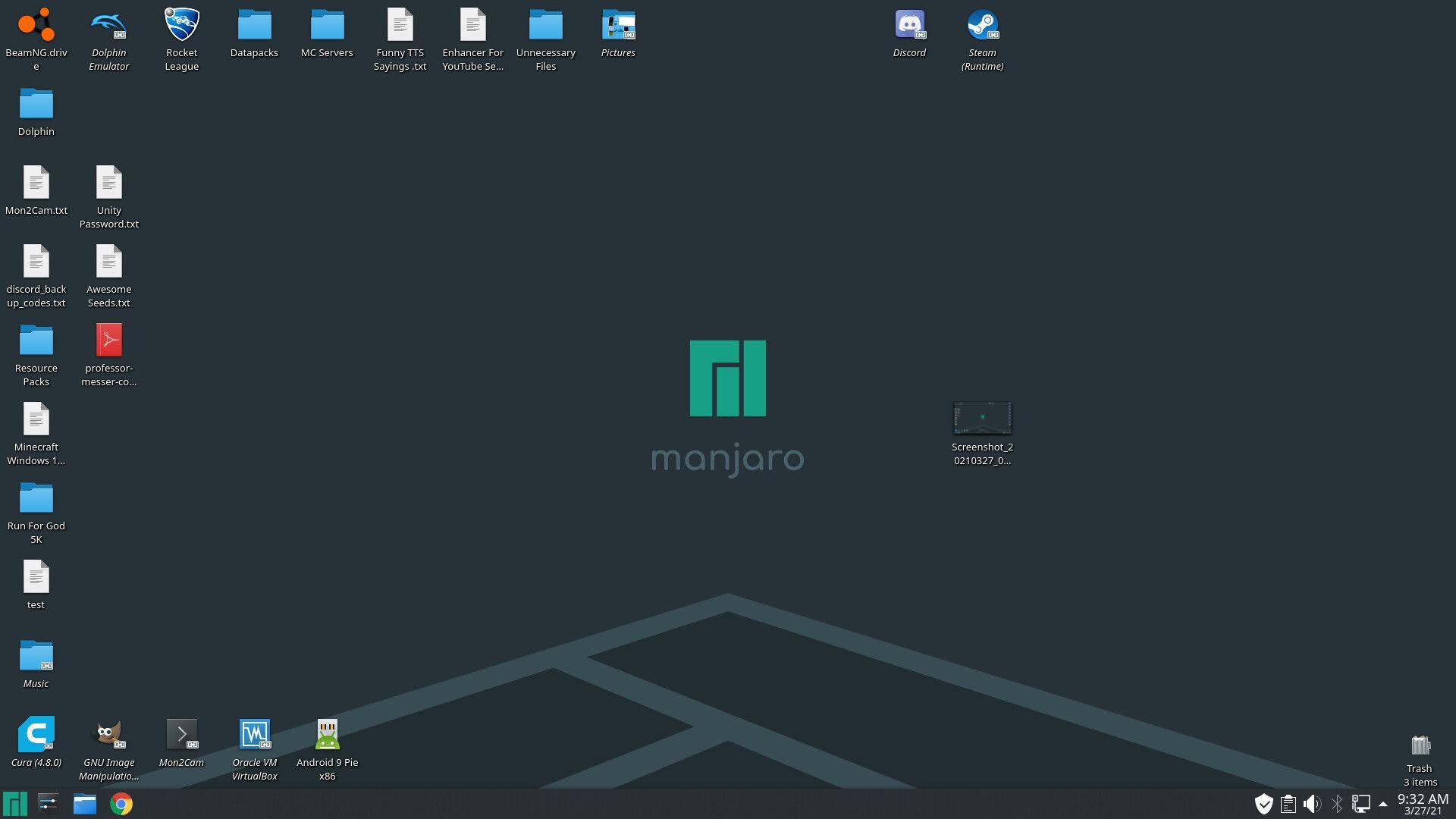
Task: Open the clock showing 9:32 AM
Action: pos(1423,804)
